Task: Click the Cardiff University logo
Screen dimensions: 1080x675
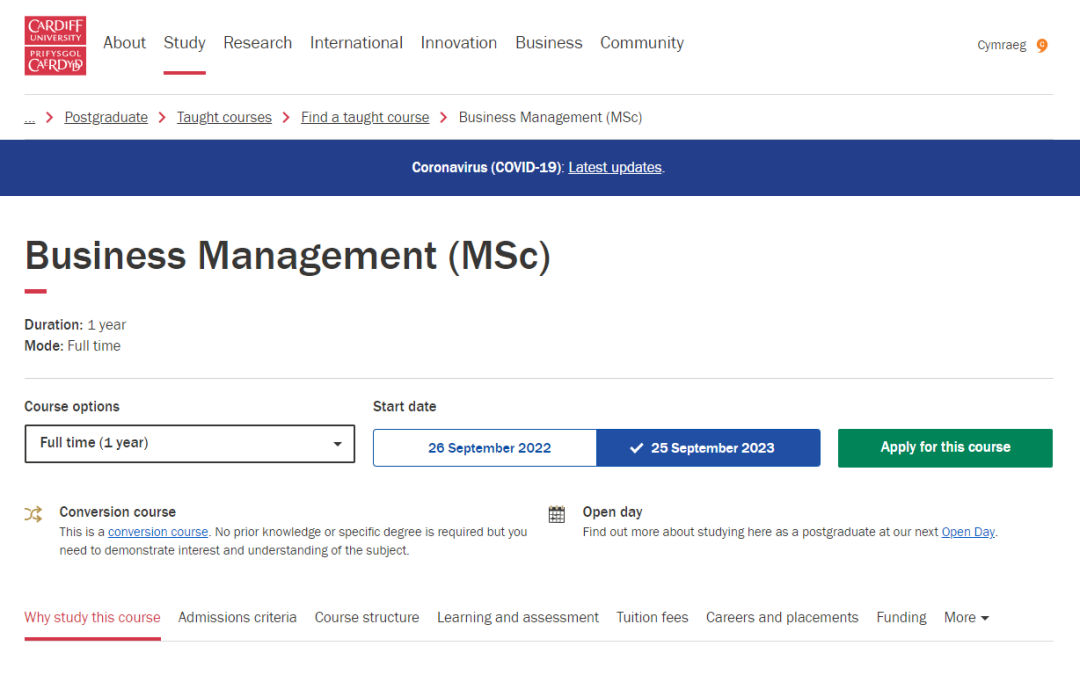Action: tap(55, 45)
